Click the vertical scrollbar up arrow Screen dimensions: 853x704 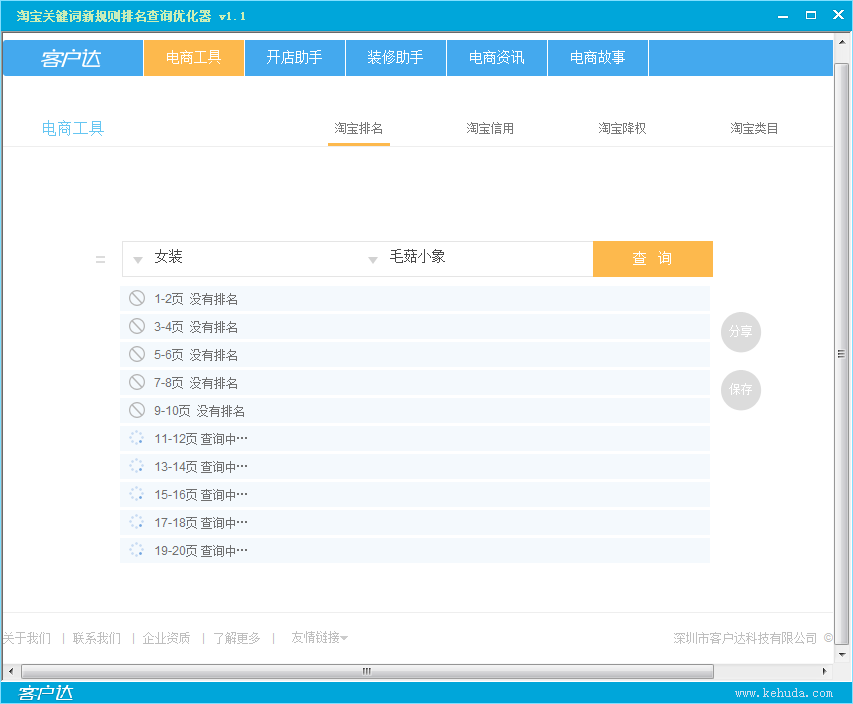coord(842,41)
